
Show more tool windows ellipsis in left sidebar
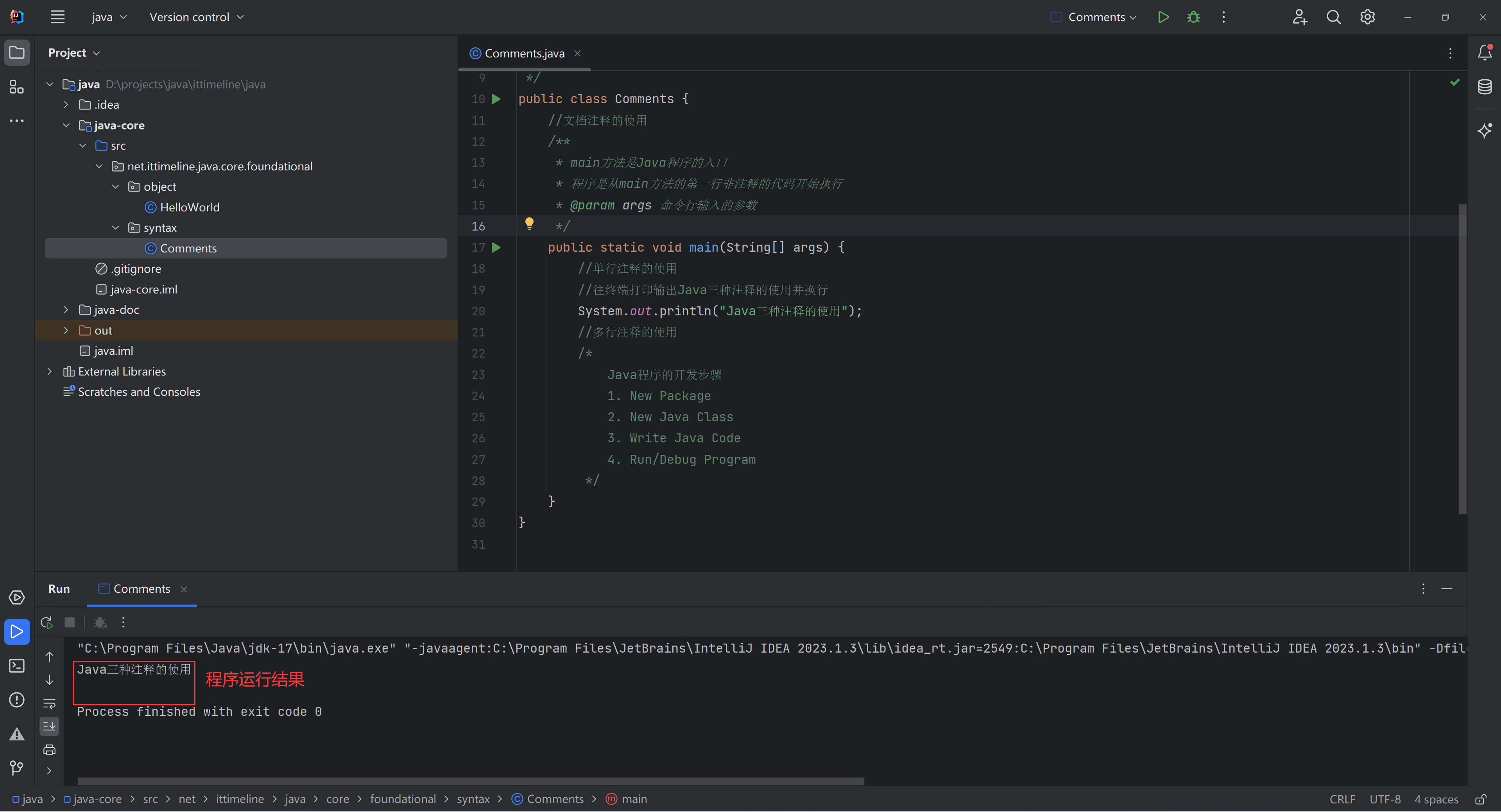click(17, 121)
